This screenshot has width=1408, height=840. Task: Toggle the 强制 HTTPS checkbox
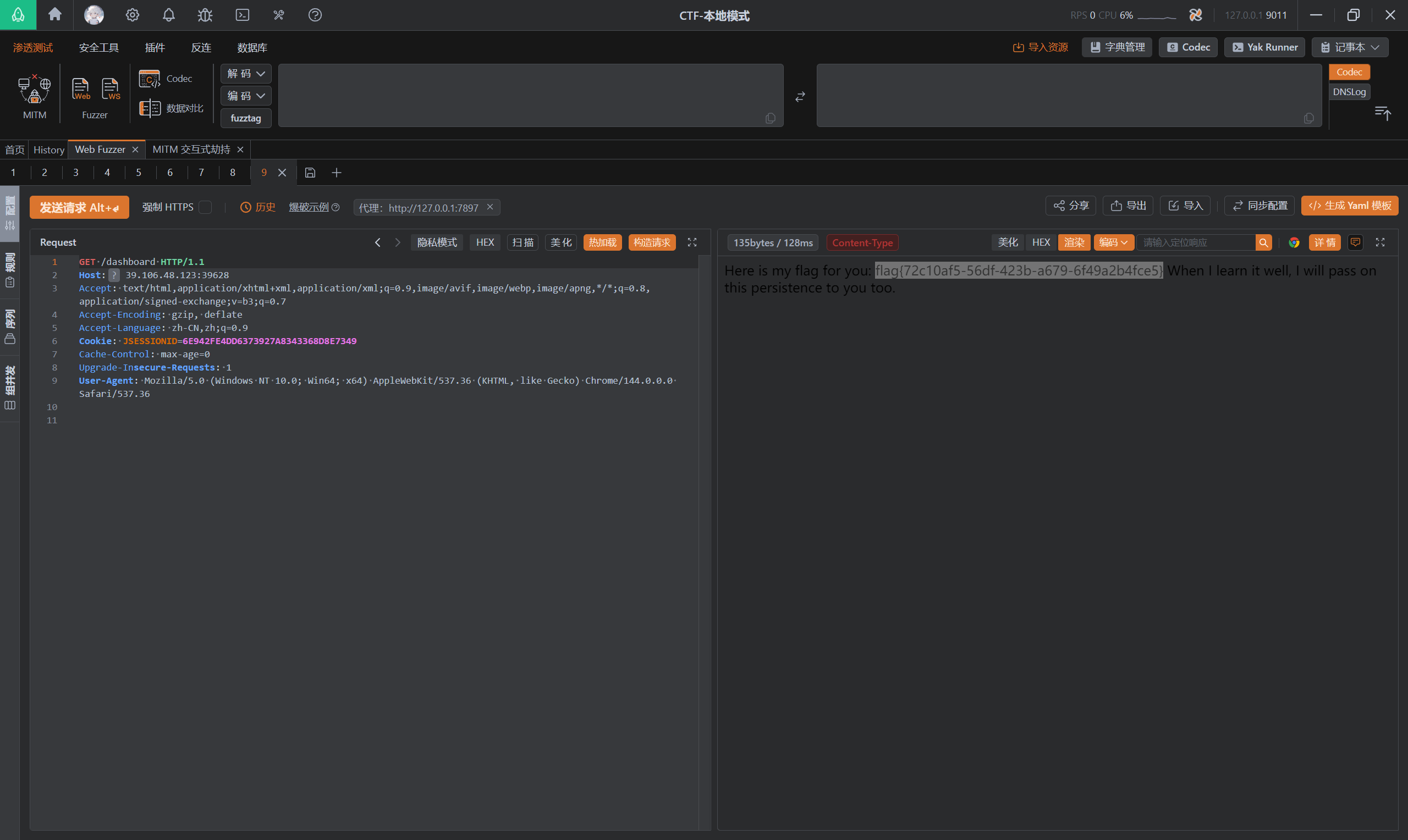click(206, 207)
